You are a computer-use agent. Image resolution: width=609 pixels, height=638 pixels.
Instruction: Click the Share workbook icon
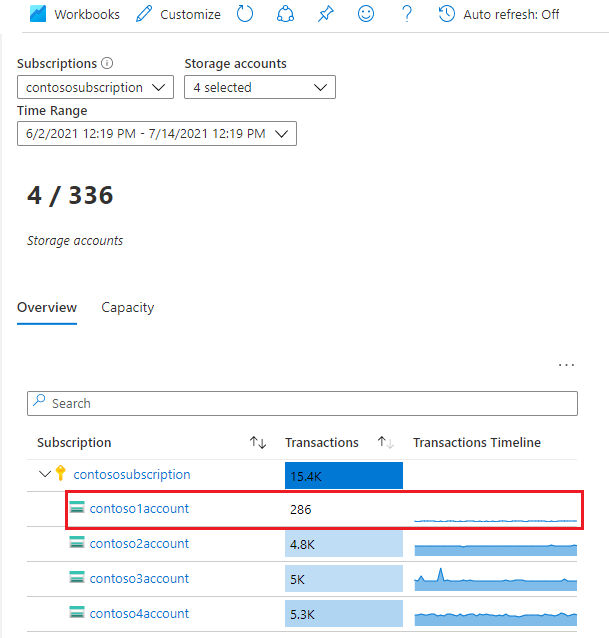click(x=285, y=15)
